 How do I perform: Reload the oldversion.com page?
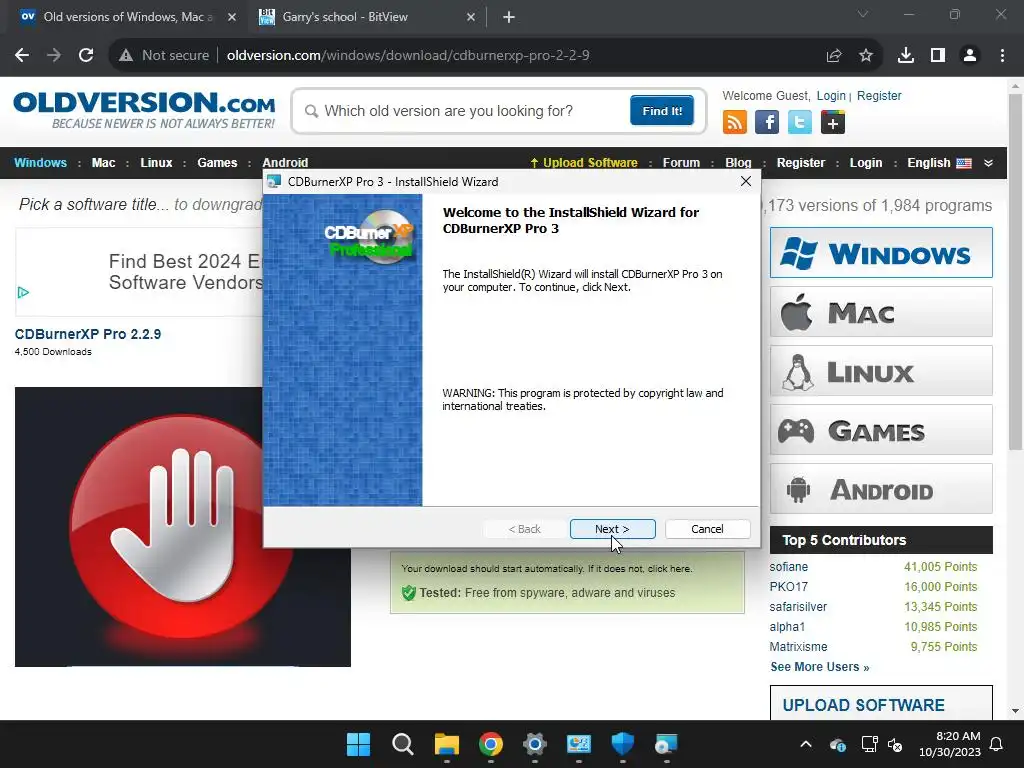[86, 56]
